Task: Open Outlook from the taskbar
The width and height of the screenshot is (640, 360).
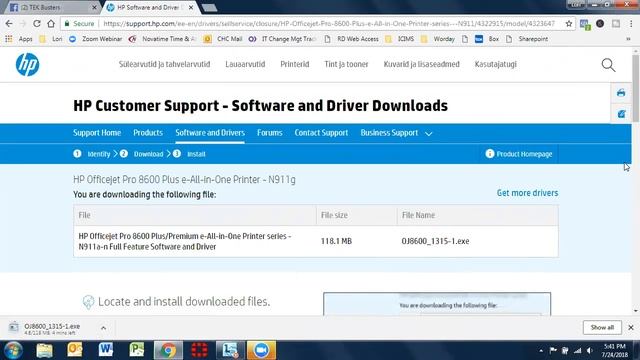Action: 75,350
